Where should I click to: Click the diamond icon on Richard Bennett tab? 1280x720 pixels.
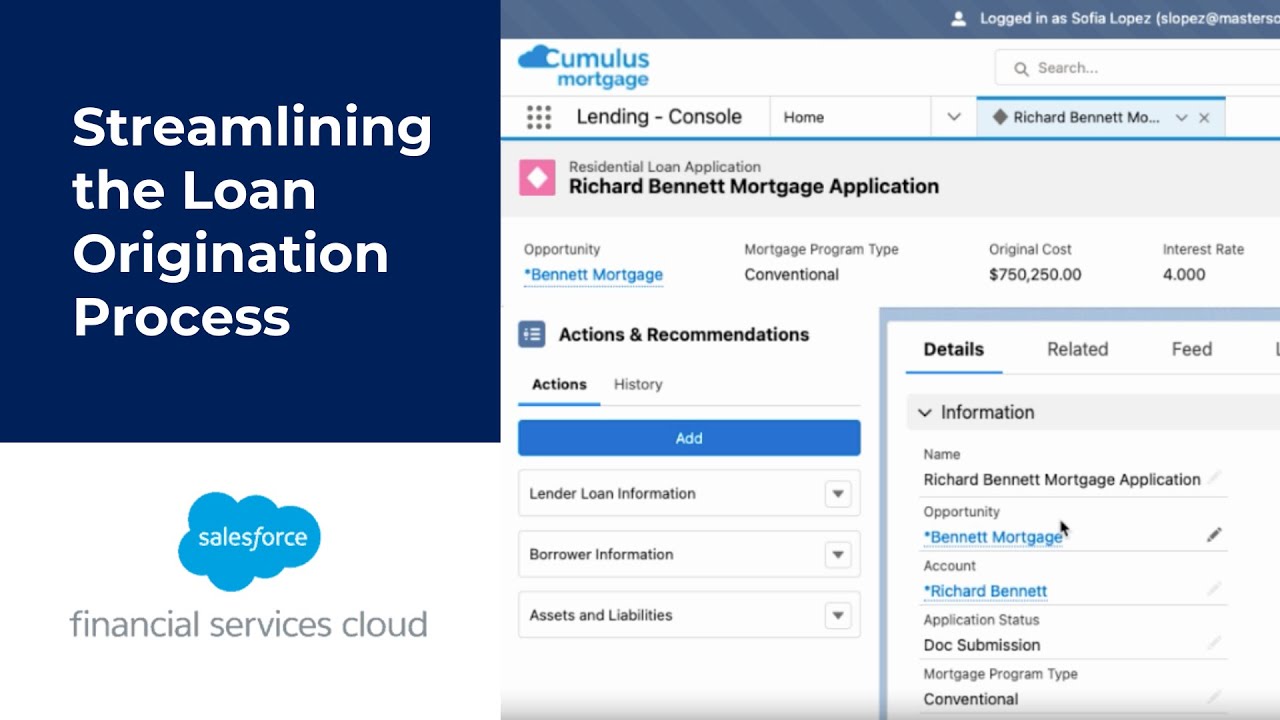(x=999, y=117)
